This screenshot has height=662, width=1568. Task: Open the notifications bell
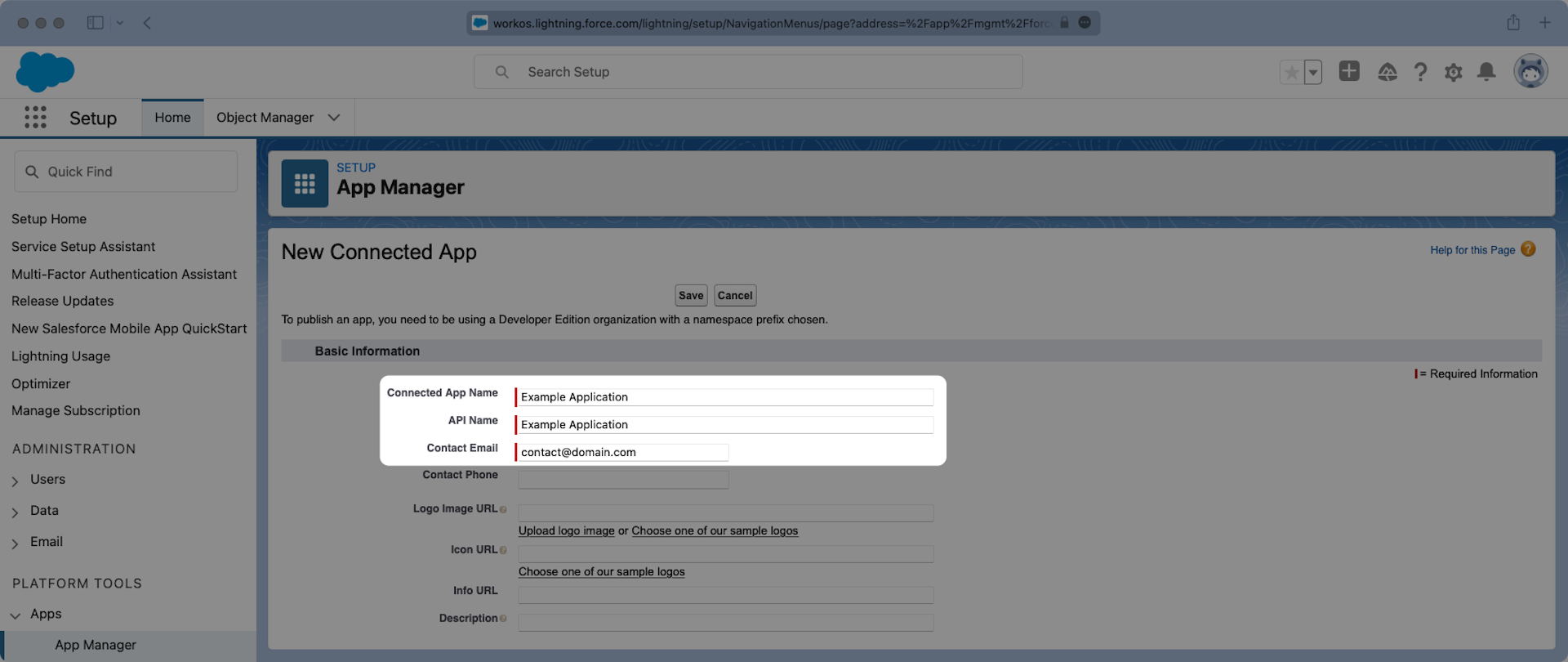pyautogui.click(x=1486, y=72)
